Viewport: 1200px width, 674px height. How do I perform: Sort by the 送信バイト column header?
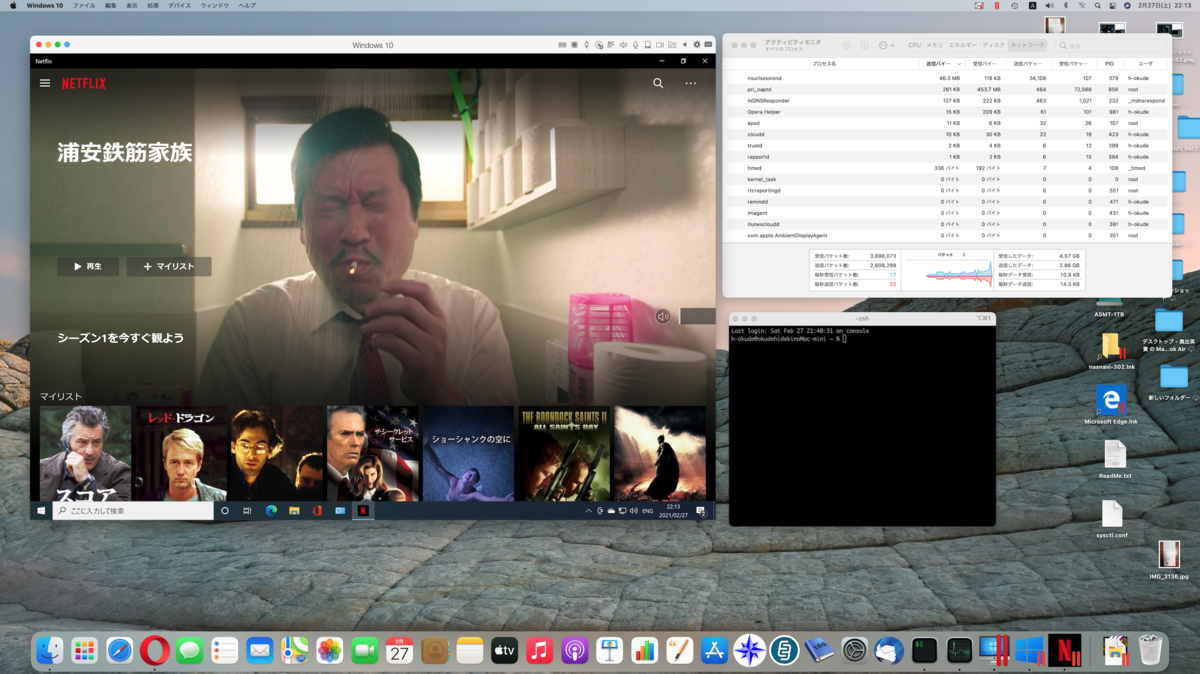tap(940, 64)
